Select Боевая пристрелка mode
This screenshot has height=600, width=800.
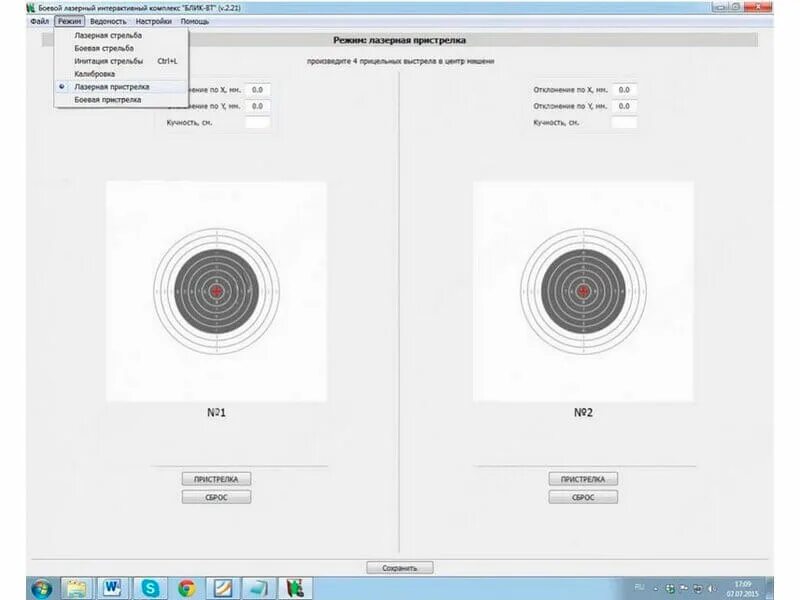(121, 99)
